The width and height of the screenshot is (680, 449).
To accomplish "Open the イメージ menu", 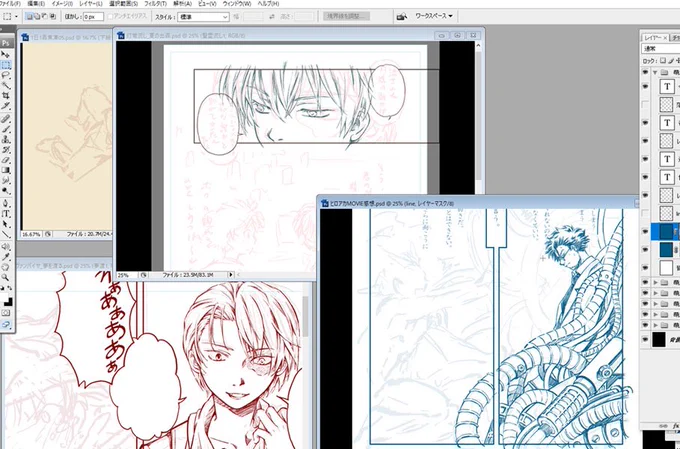I will coord(62,3).
